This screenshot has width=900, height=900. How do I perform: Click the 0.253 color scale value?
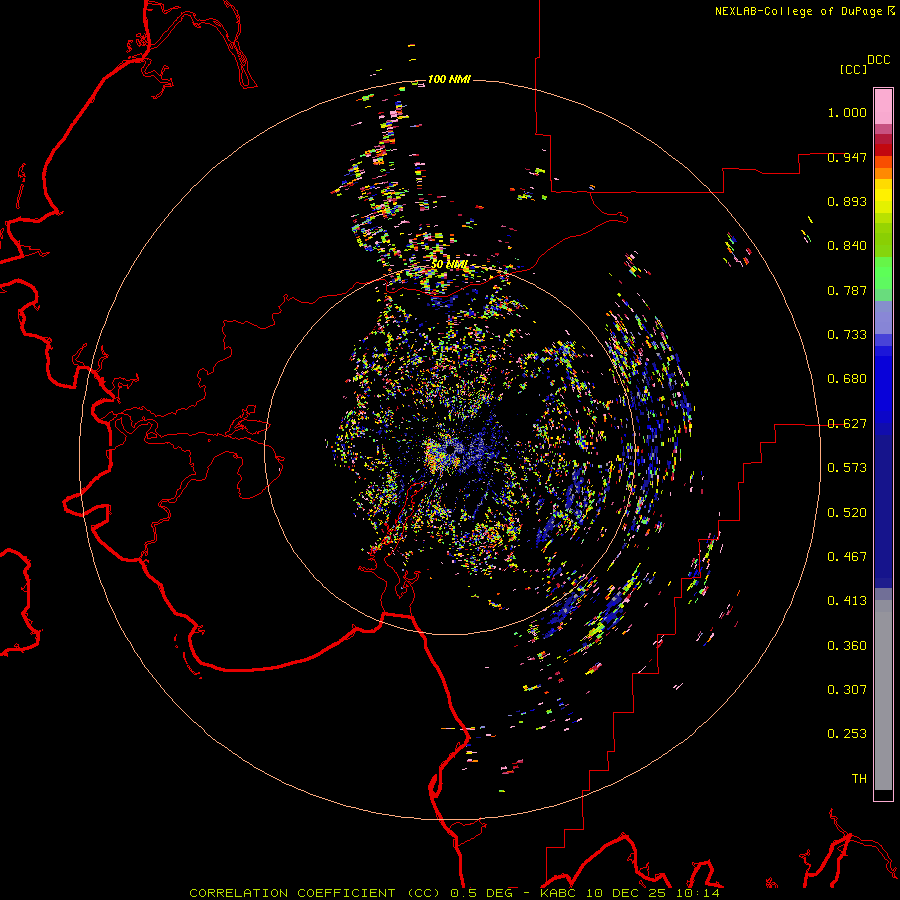tap(847, 734)
